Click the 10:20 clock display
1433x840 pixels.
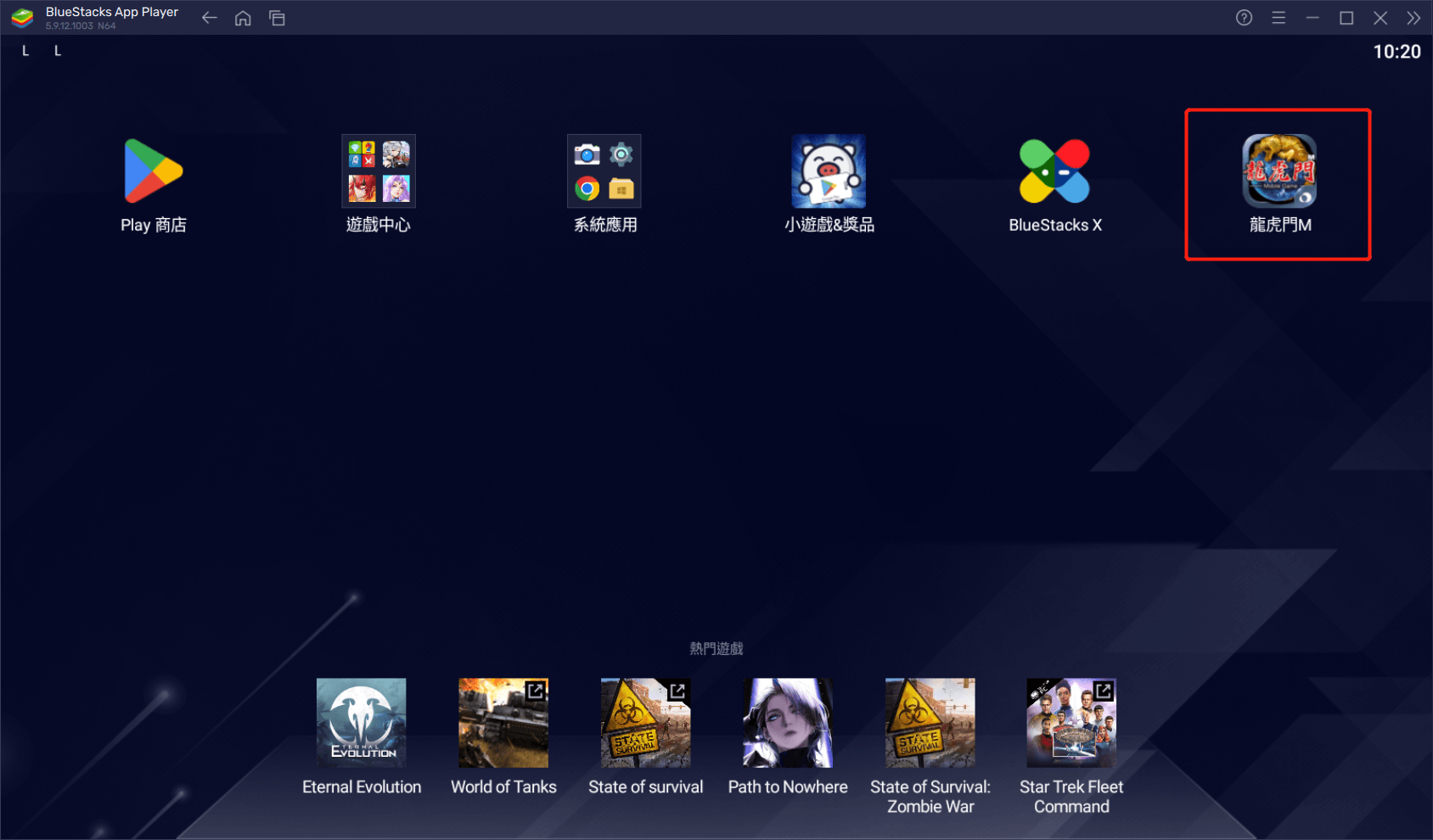pyautogui.click(x=1396, y=52)
